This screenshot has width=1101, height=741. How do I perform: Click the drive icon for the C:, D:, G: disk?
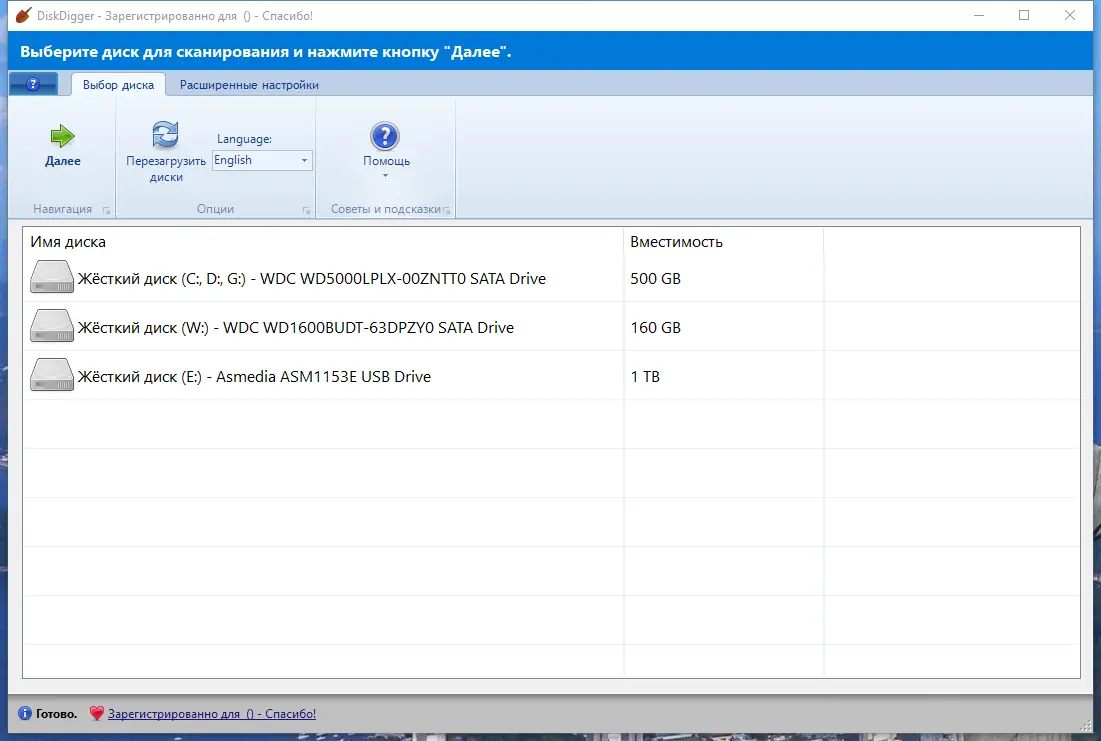(52, 277)
